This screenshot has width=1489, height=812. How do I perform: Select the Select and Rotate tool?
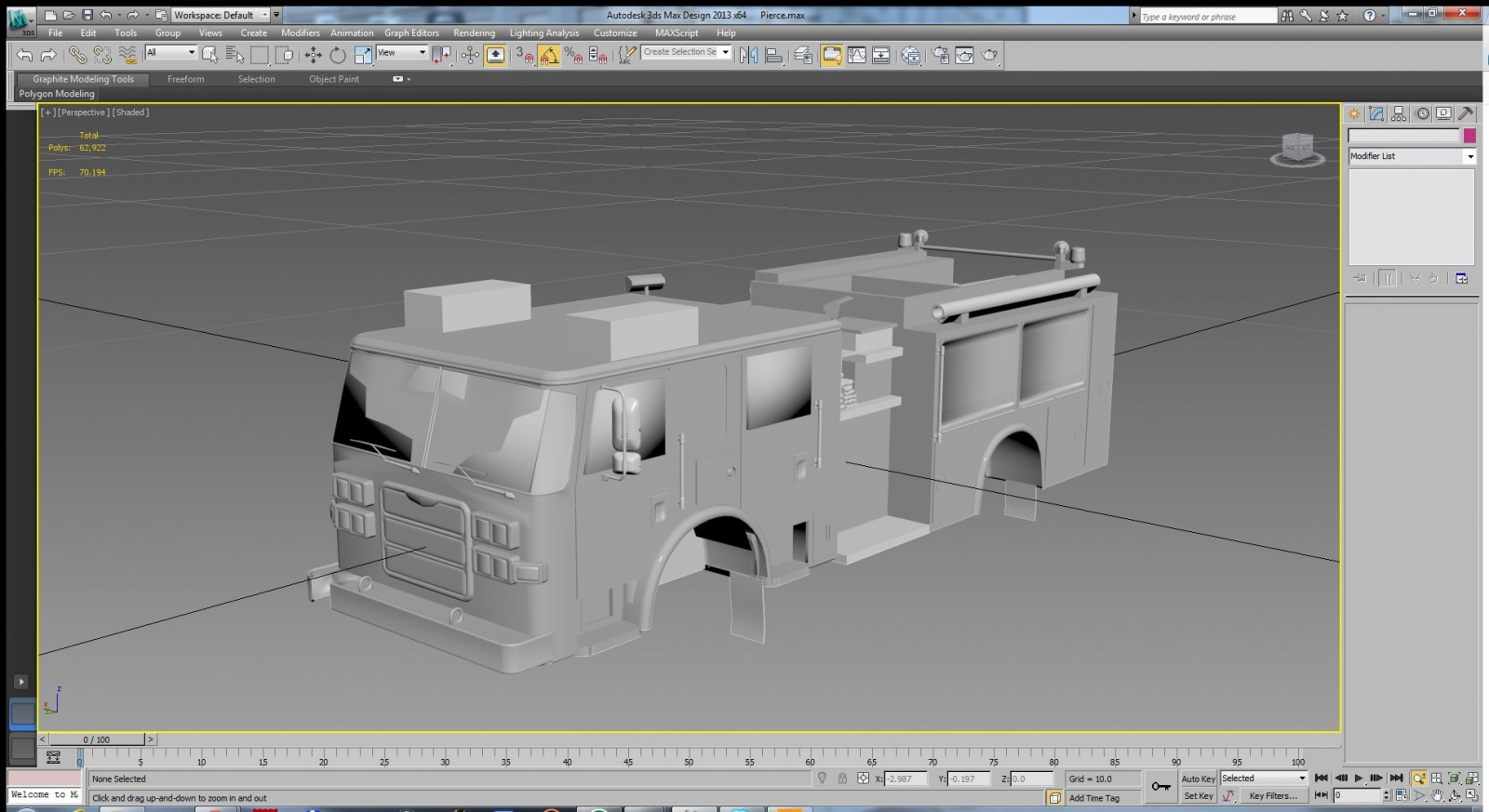(338, 56)
